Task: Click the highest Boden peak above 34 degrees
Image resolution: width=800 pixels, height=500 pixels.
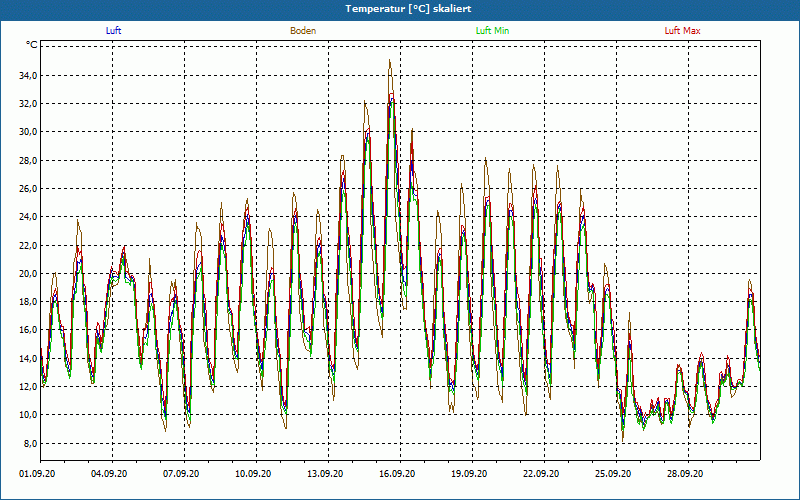Action: 390,61
